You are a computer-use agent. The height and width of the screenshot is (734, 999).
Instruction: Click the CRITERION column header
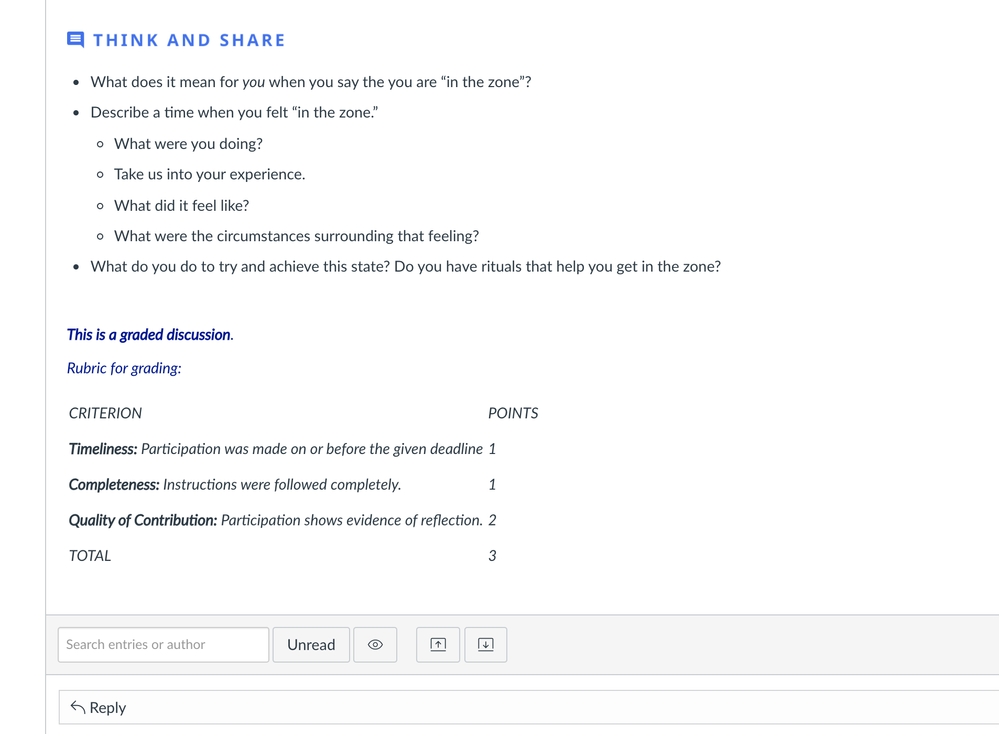click(x=105, y=413)
